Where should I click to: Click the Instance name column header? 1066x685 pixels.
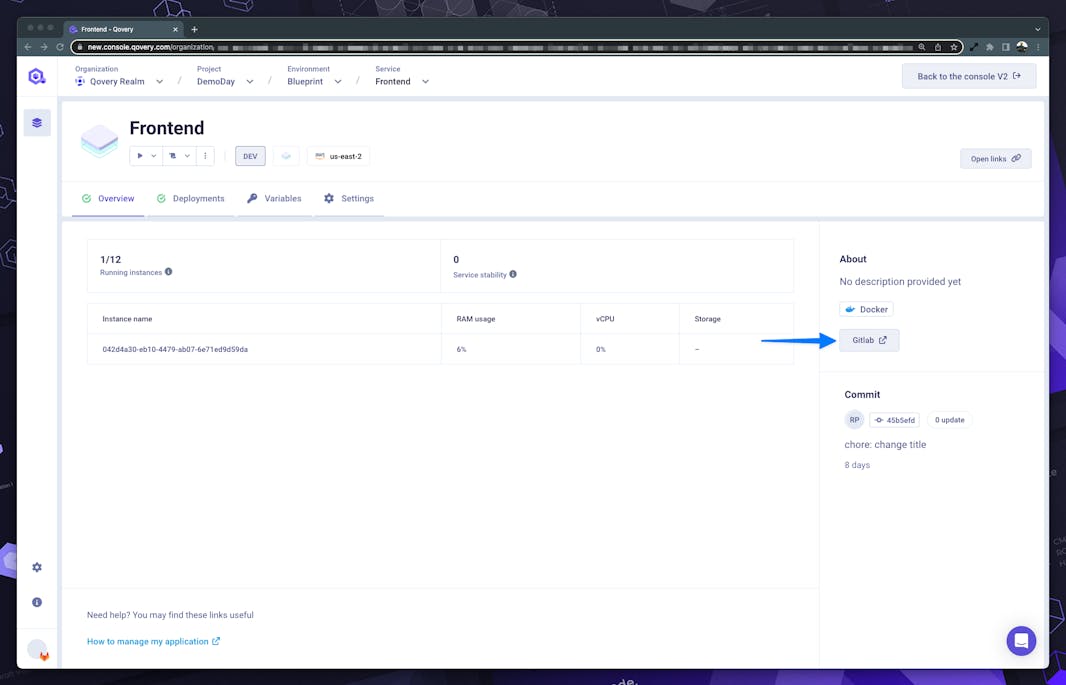tap(127, 319)
